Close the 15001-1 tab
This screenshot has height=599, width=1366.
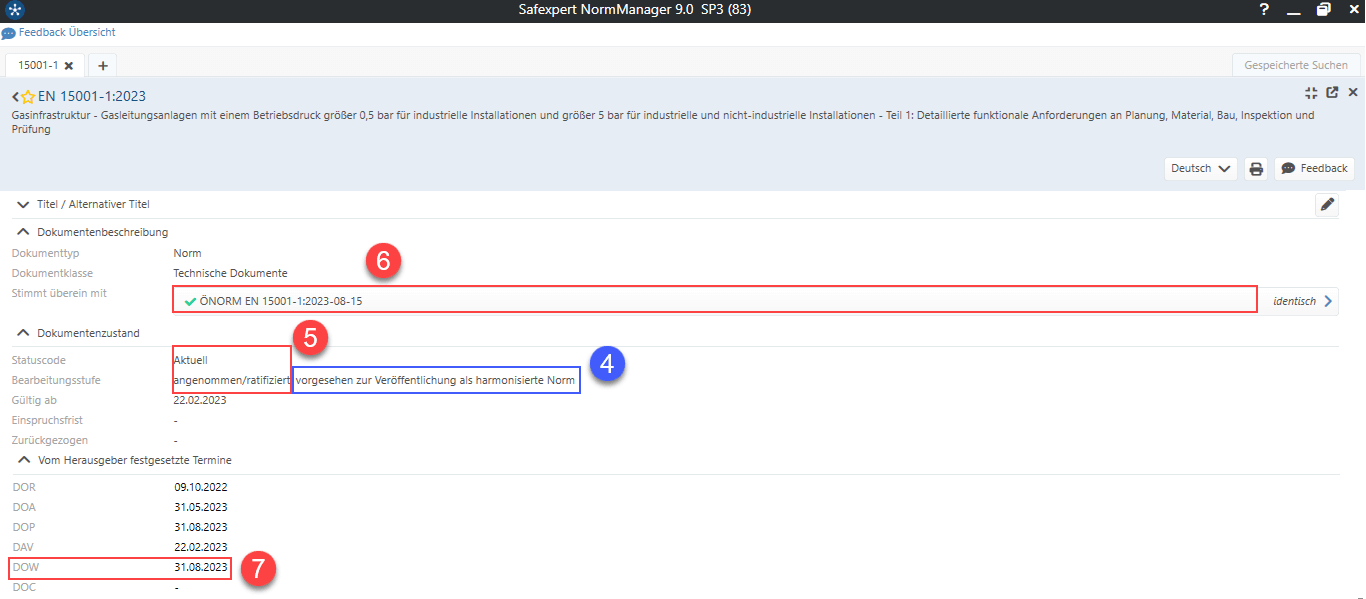[x=69, y=66]
